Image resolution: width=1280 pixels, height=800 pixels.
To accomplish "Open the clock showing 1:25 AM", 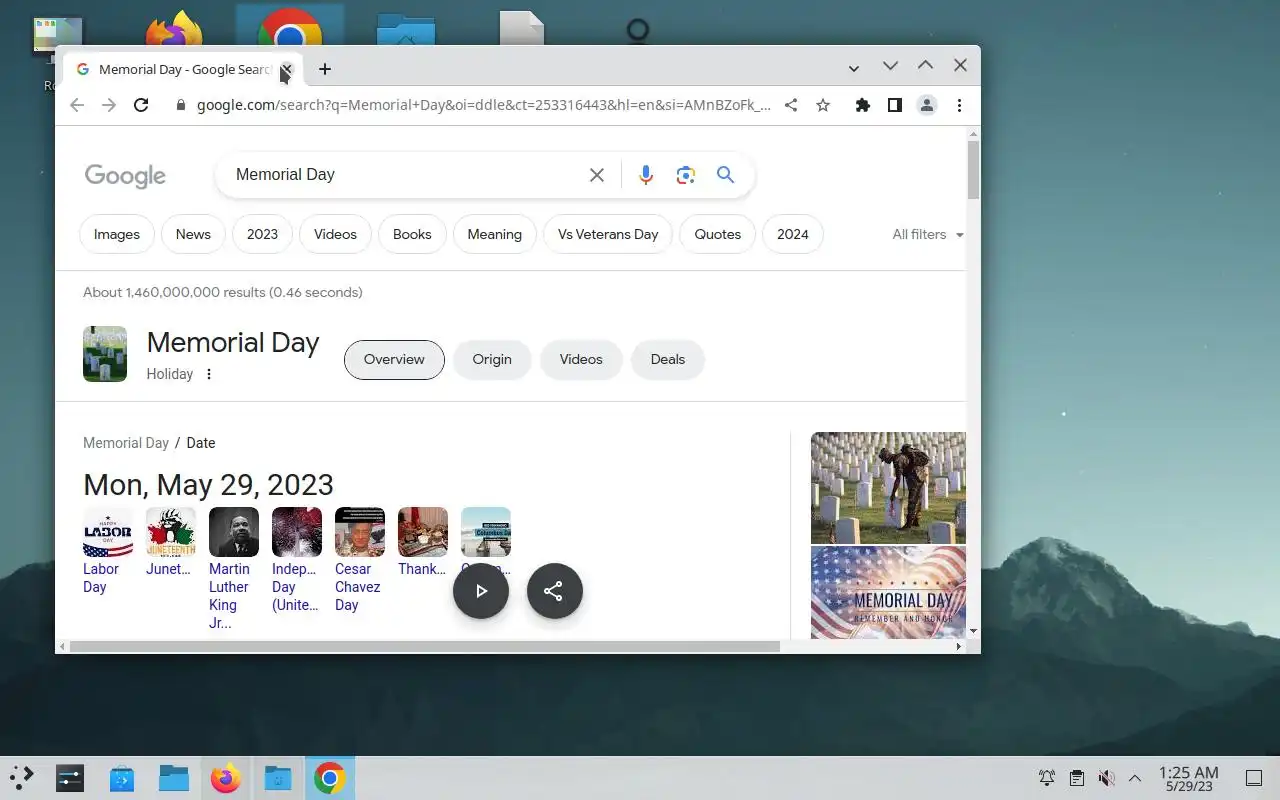I will click(x=1188, y=778).
